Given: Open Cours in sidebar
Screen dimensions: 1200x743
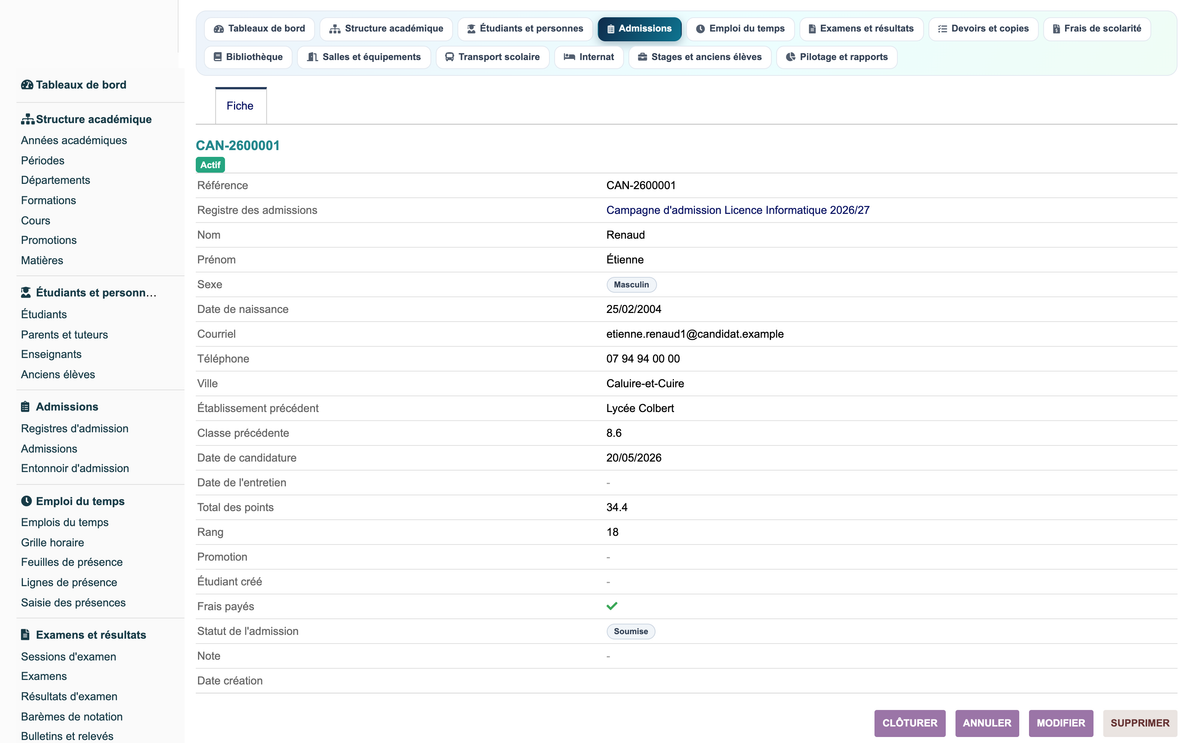Looking at the screenshot, I should (36, 221).
